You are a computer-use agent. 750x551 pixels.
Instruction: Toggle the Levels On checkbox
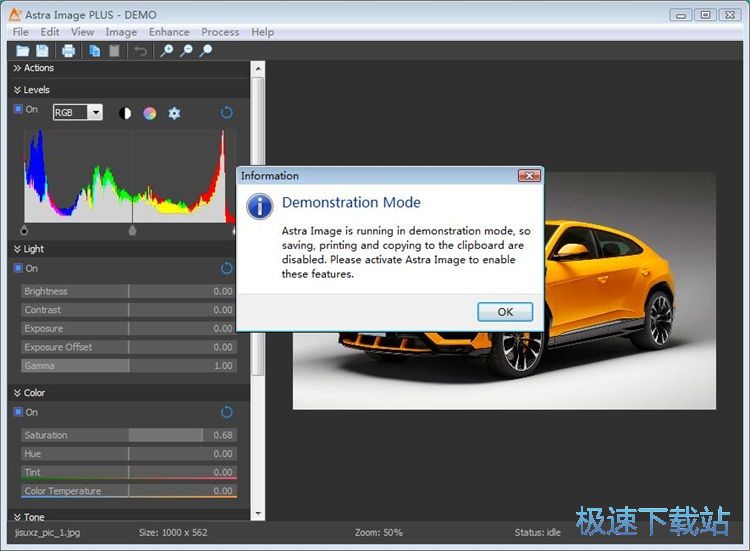coord(18,109)
